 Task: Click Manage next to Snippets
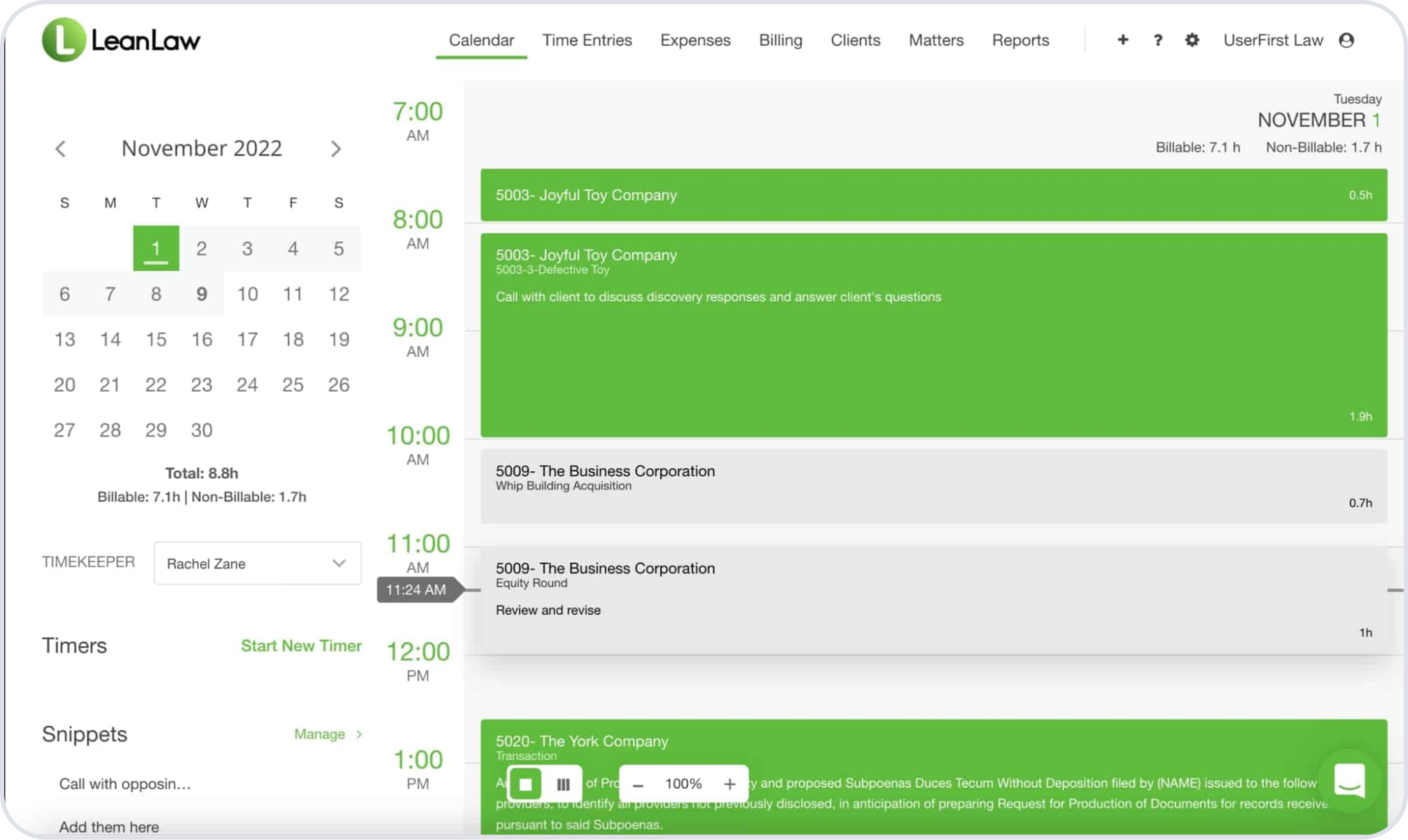321,734
